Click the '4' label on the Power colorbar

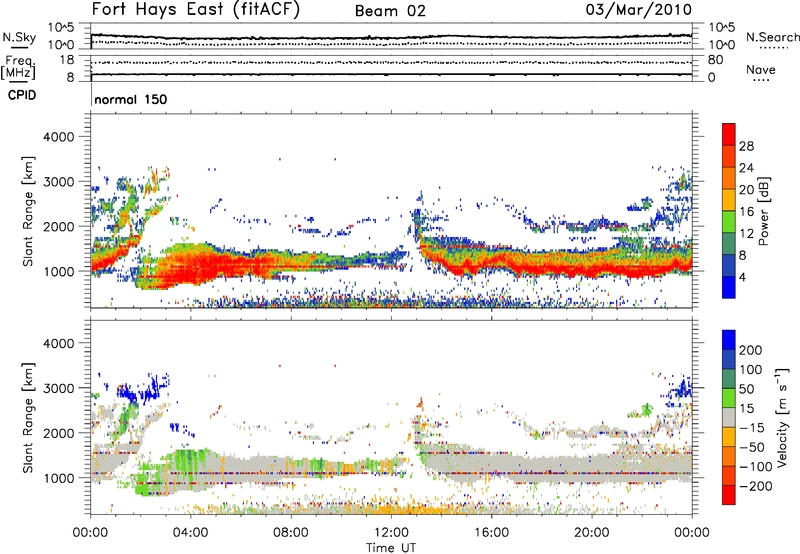click(x=742, y=277)
